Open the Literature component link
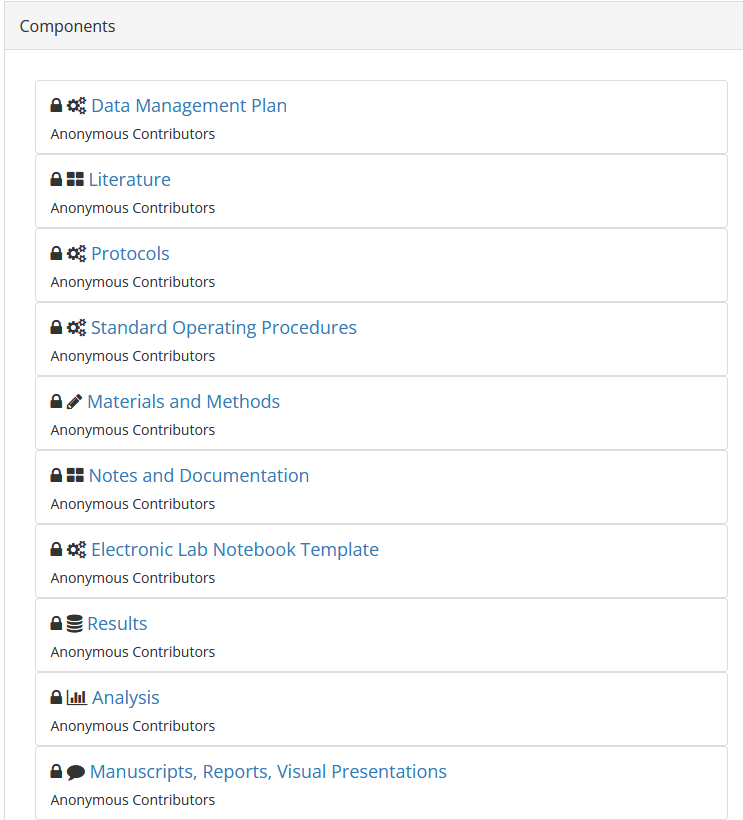743x820 pixels. coord(130,179)
